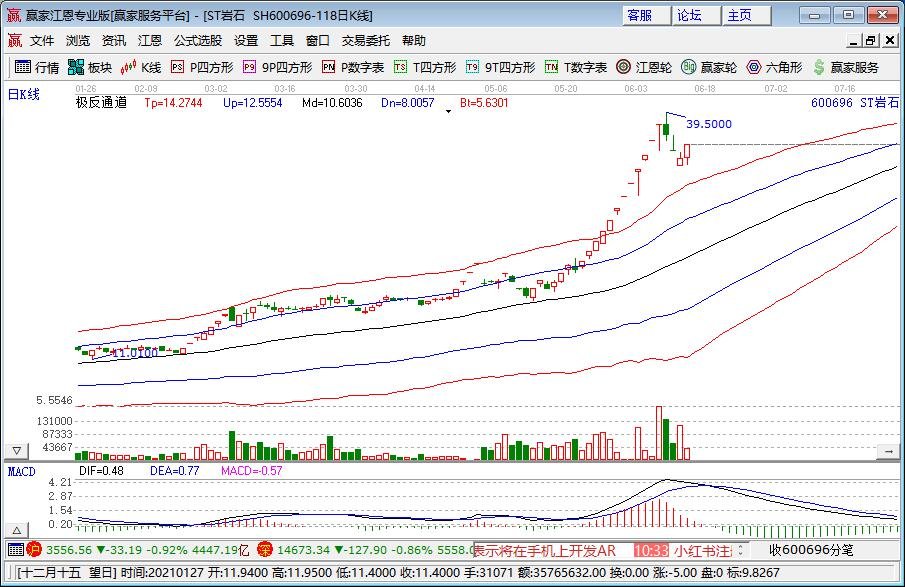Click the DEA=0.77 readout

174,471
